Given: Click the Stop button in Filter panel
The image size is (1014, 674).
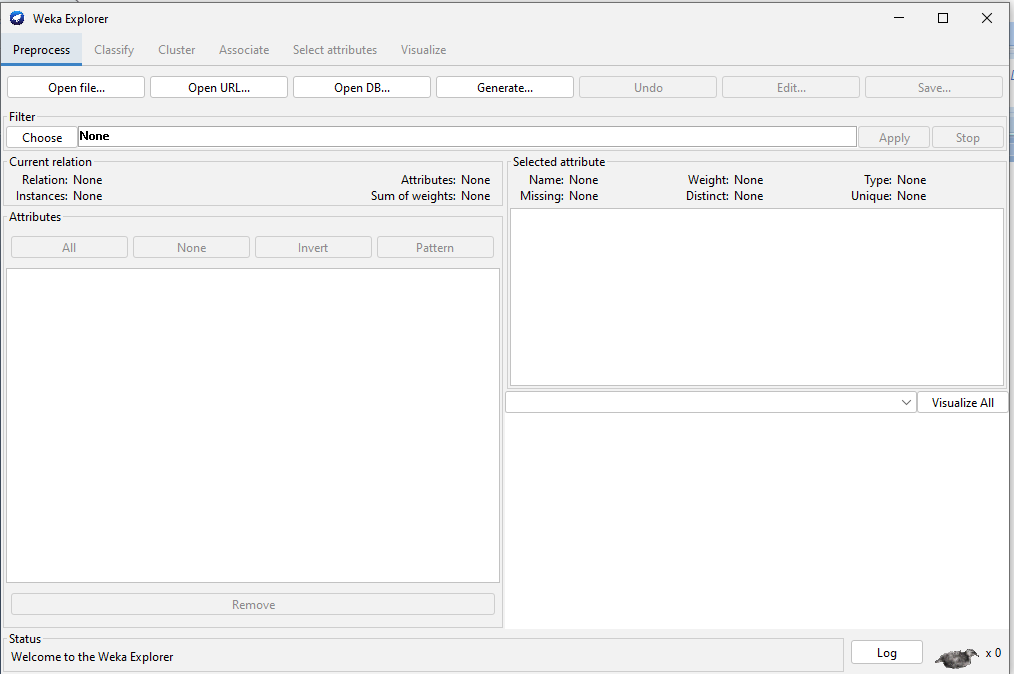Looking at the screenshot, I should [967, 137].
